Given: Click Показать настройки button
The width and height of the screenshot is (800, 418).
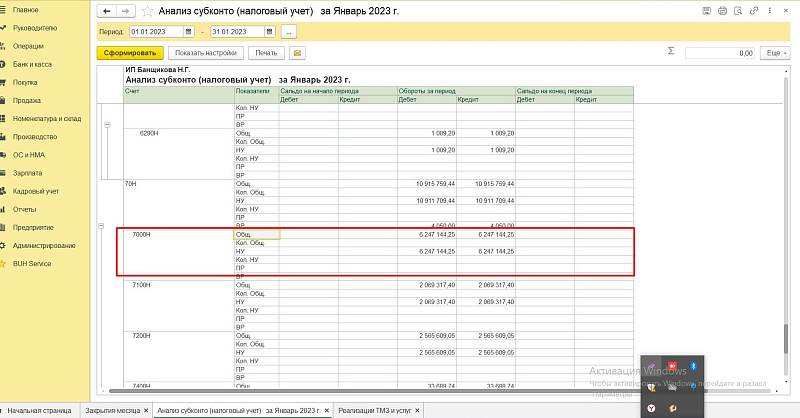Looking at the screenshot, I should [206, 52].
